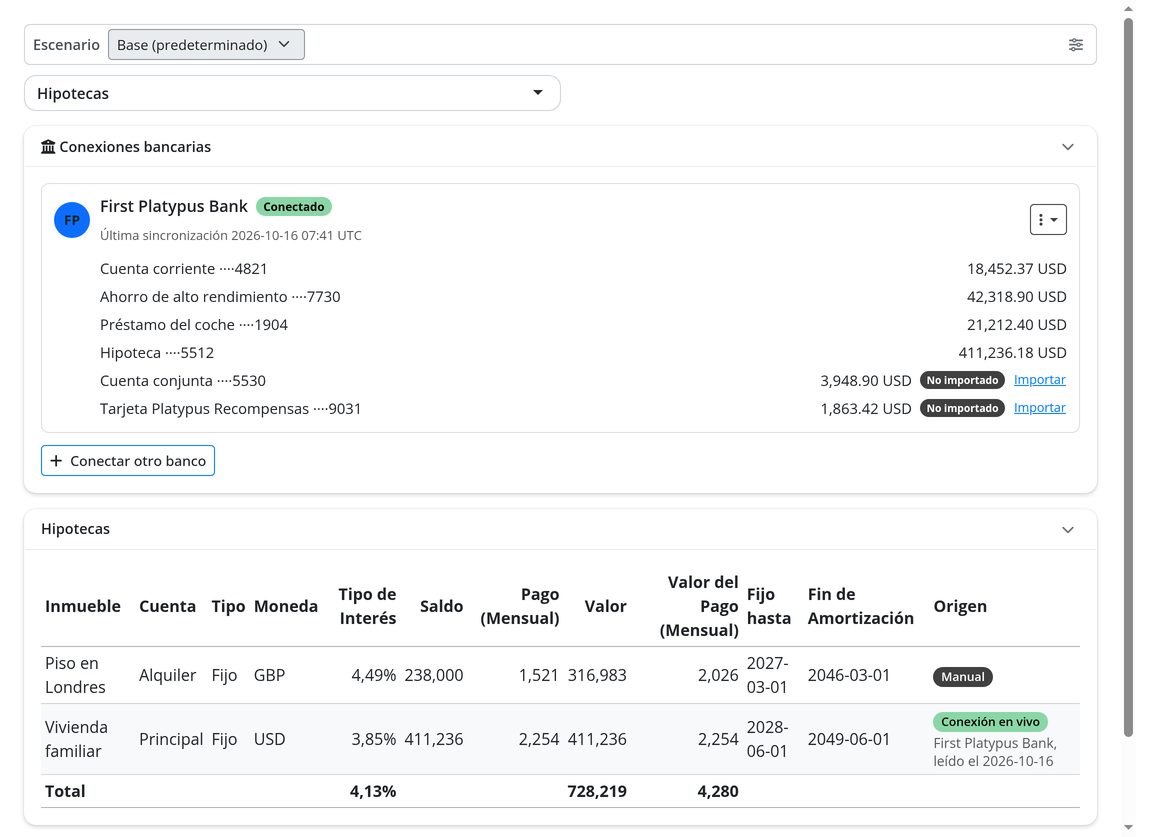Click the 18,452.37 USD balance
Screen dimensions: 1160x837
[x=1016, y=269]
